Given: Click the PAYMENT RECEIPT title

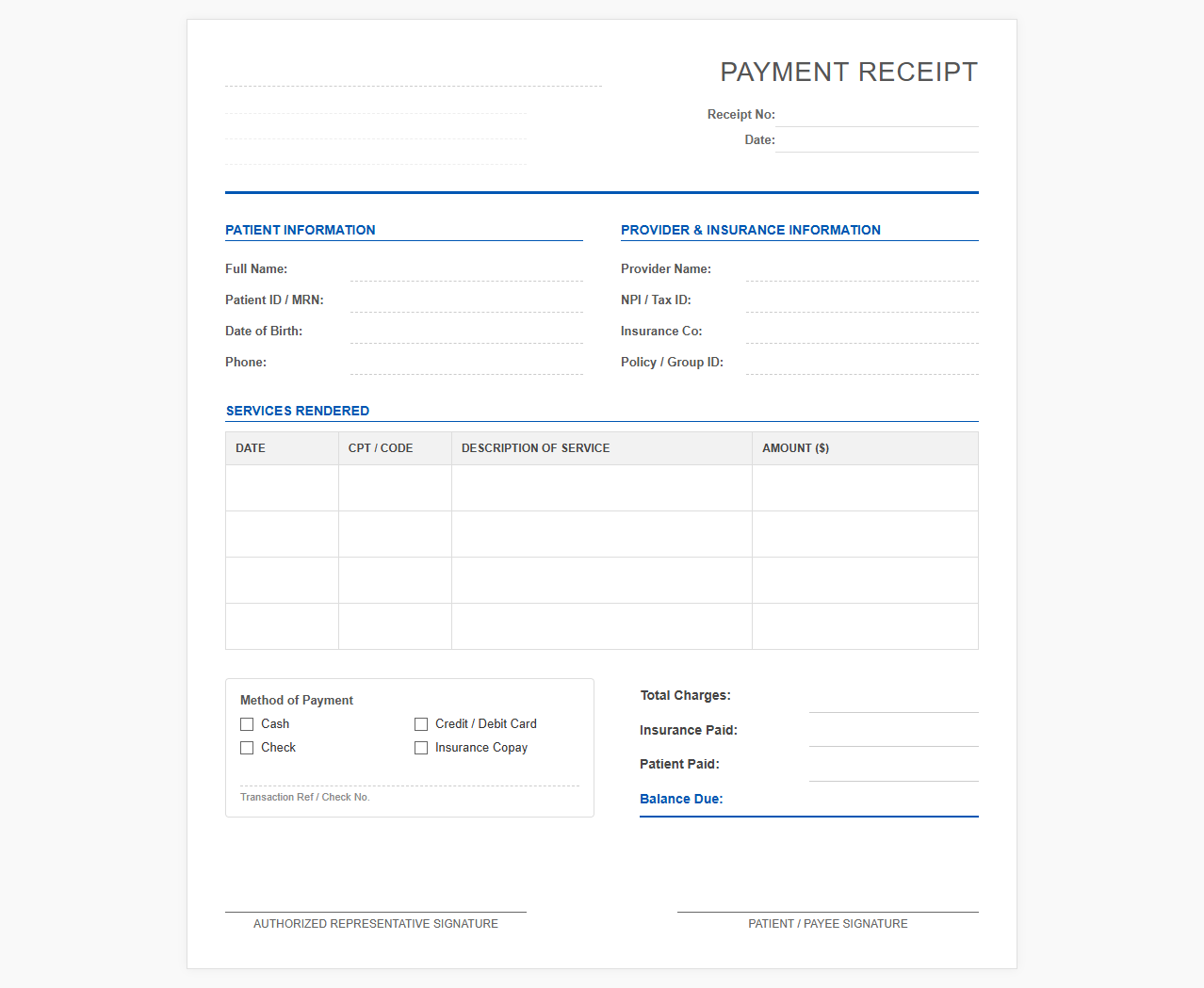Looking at the screenshot, I should point(849,73).
